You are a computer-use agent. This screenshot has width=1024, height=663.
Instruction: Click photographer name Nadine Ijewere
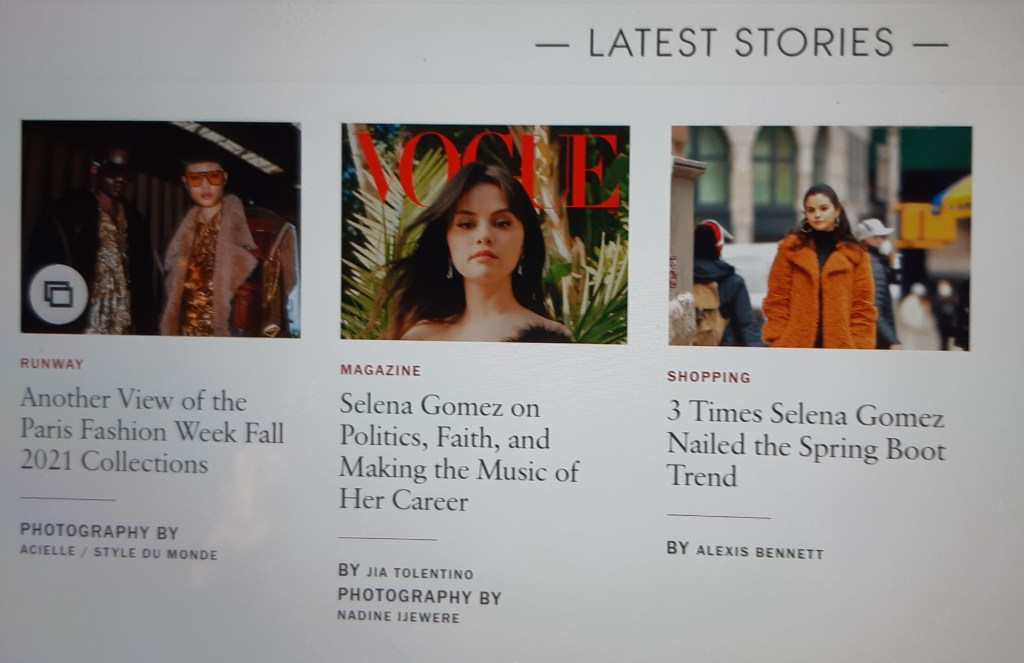click(398, 616)
